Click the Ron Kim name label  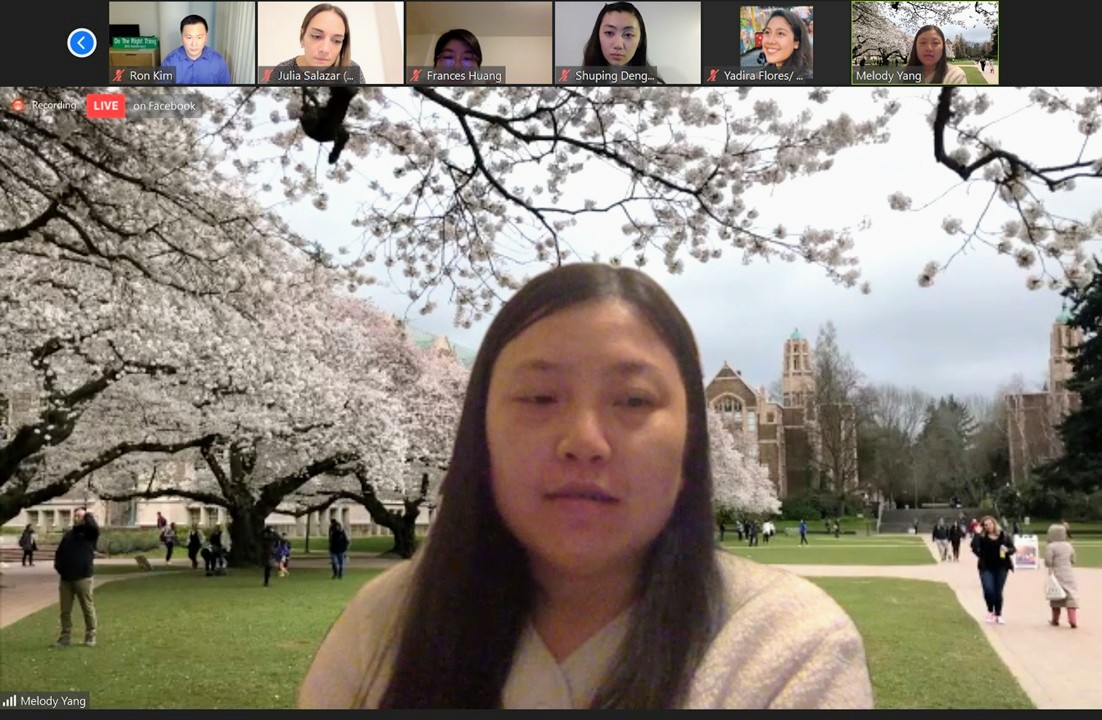coord(149,76)
